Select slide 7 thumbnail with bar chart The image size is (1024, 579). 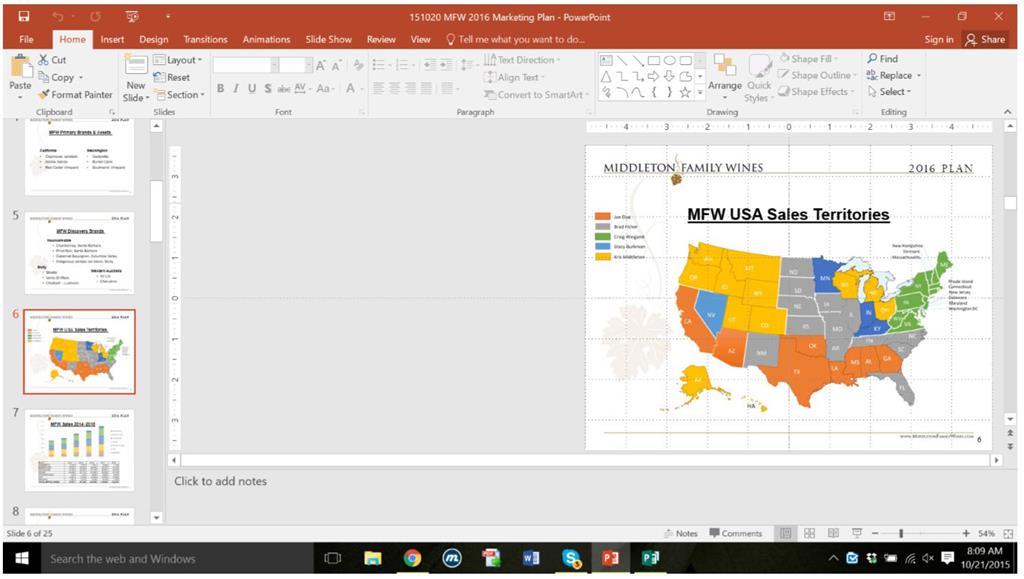(80, 450)
